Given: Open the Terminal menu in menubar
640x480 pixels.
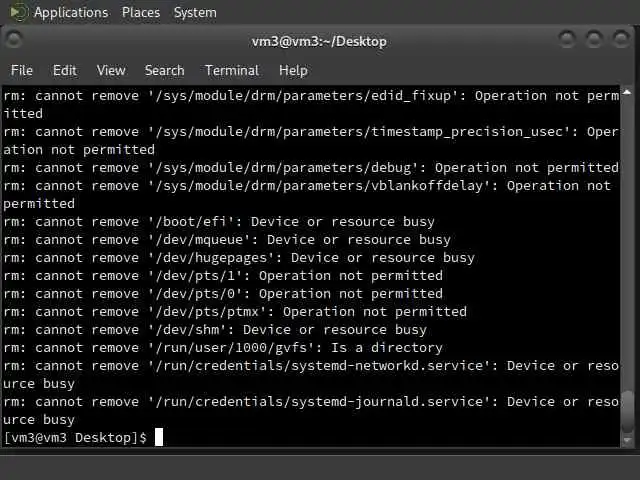Looking at the screenshot, I should (x=232, y=70).
